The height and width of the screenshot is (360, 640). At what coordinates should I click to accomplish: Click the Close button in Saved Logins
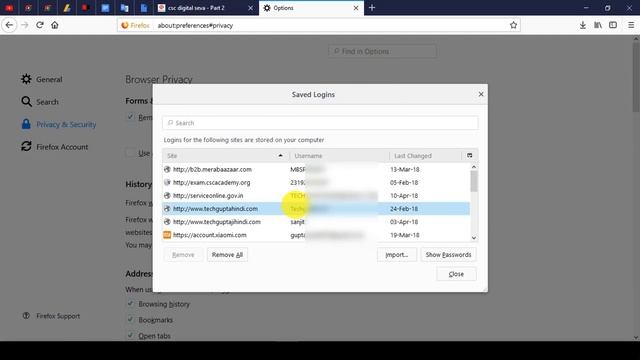456,274
